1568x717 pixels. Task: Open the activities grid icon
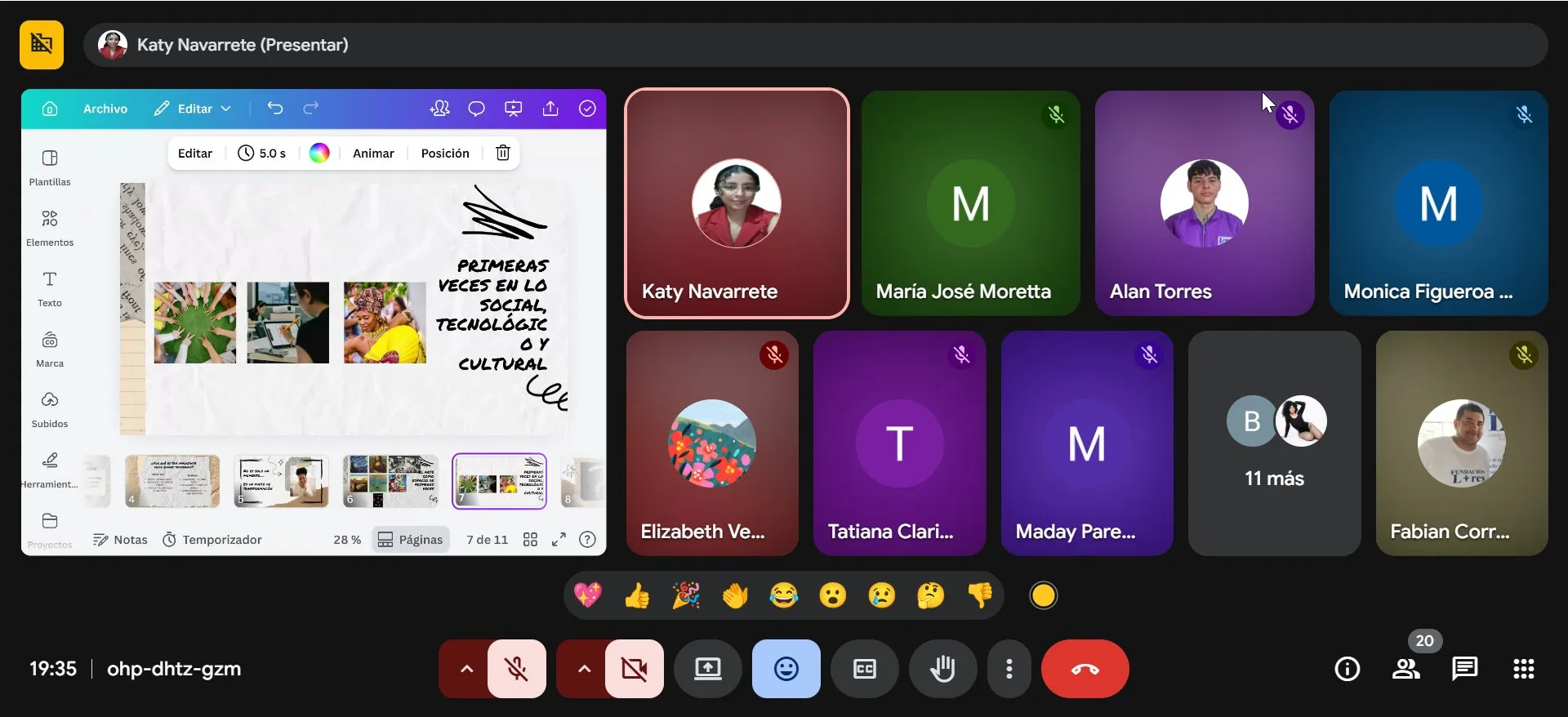(x=1523, y=669)
